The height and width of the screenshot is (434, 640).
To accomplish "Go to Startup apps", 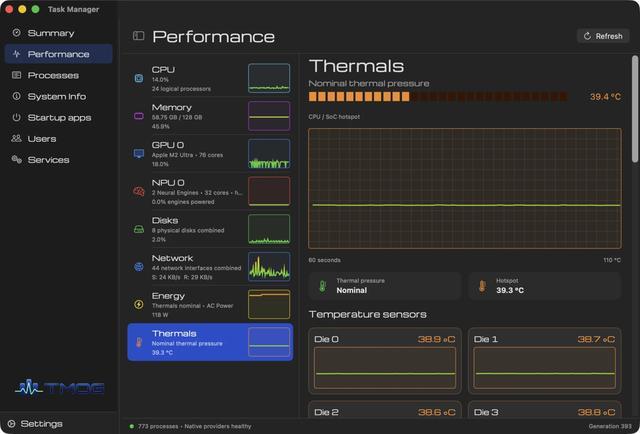I will point(58,118).
